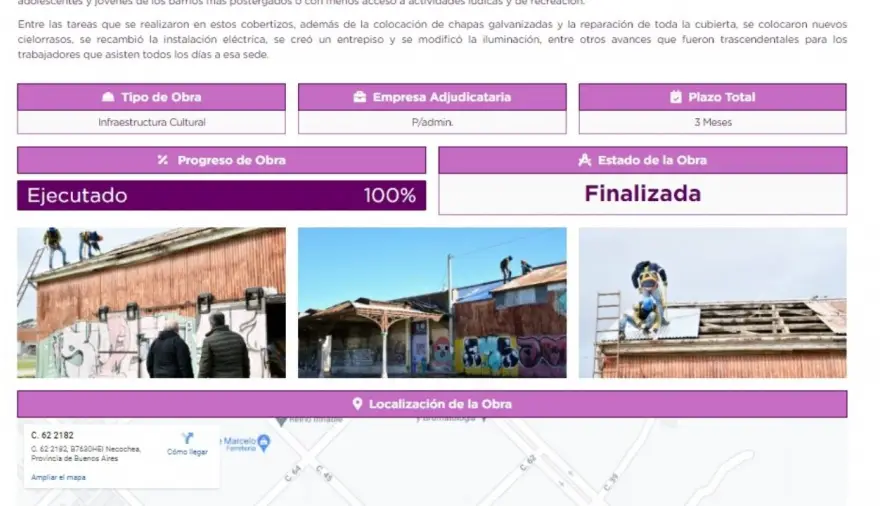The image size is (880, 506).
Task: Select the Empresa Adjudicataria header
Action: [432, 97]
